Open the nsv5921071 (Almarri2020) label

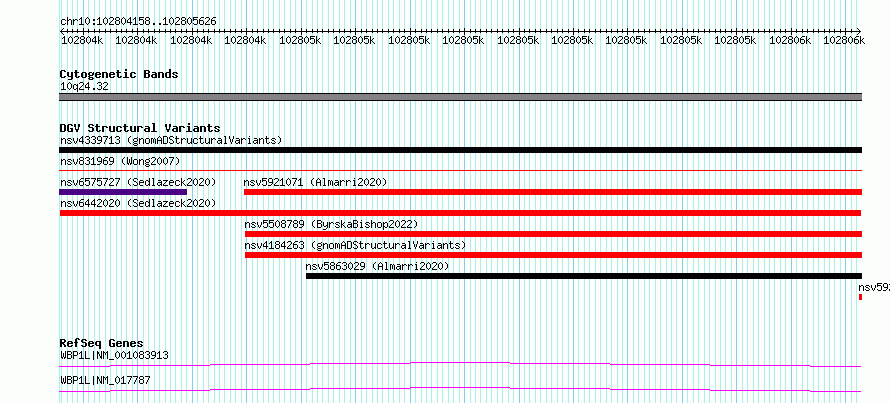tap(315, 182)
